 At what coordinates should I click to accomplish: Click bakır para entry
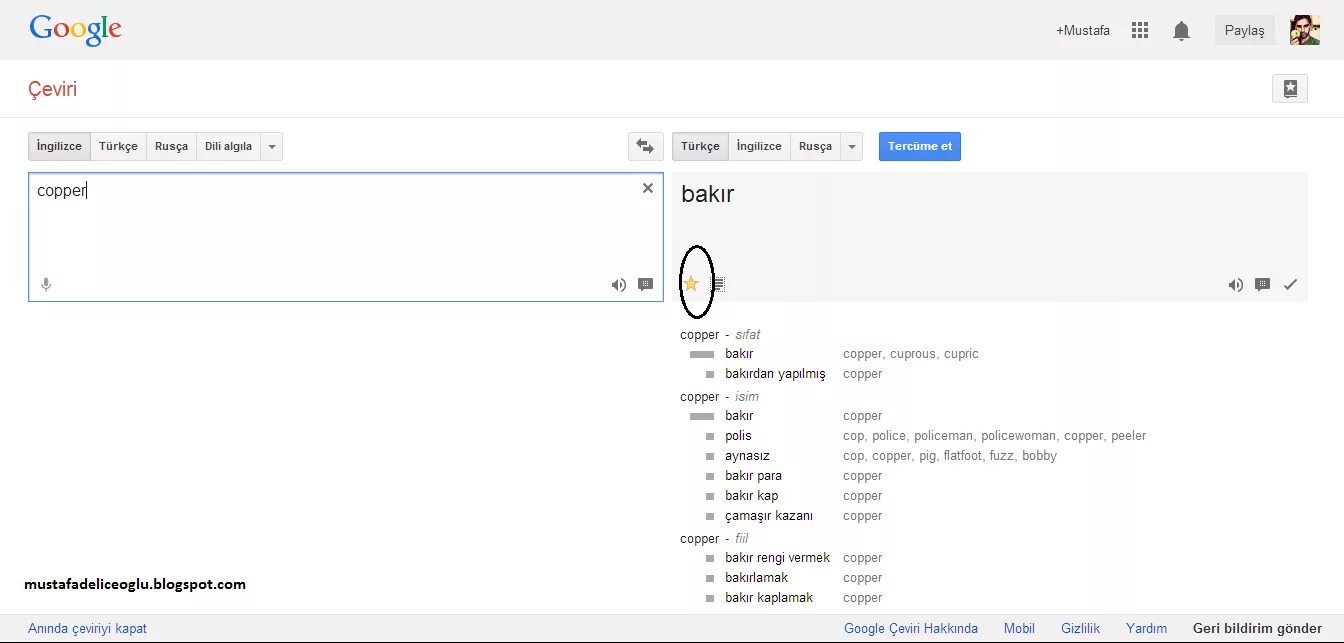pos(754,476)
